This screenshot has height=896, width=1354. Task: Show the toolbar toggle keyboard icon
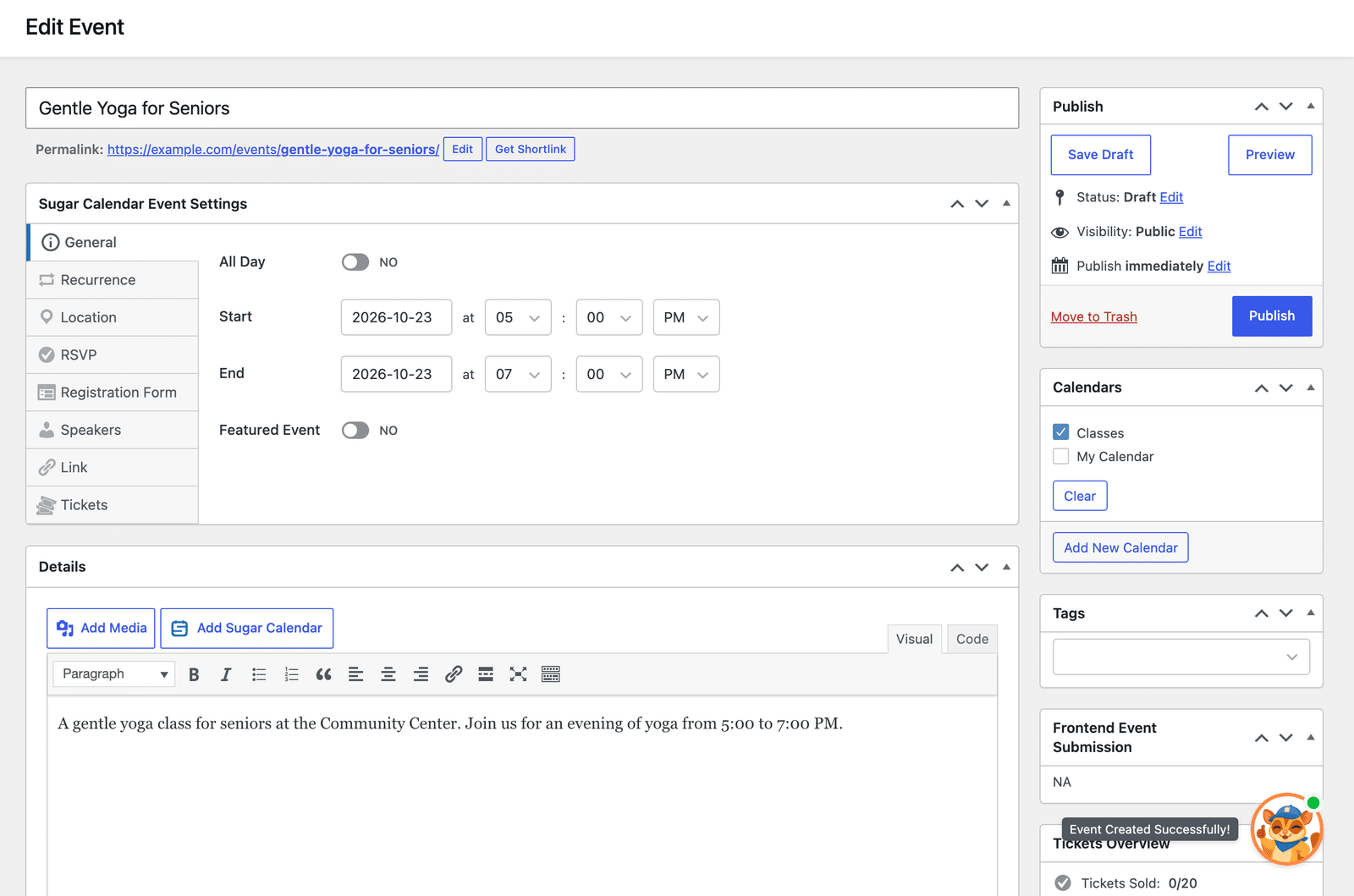[x=551, y=674]
